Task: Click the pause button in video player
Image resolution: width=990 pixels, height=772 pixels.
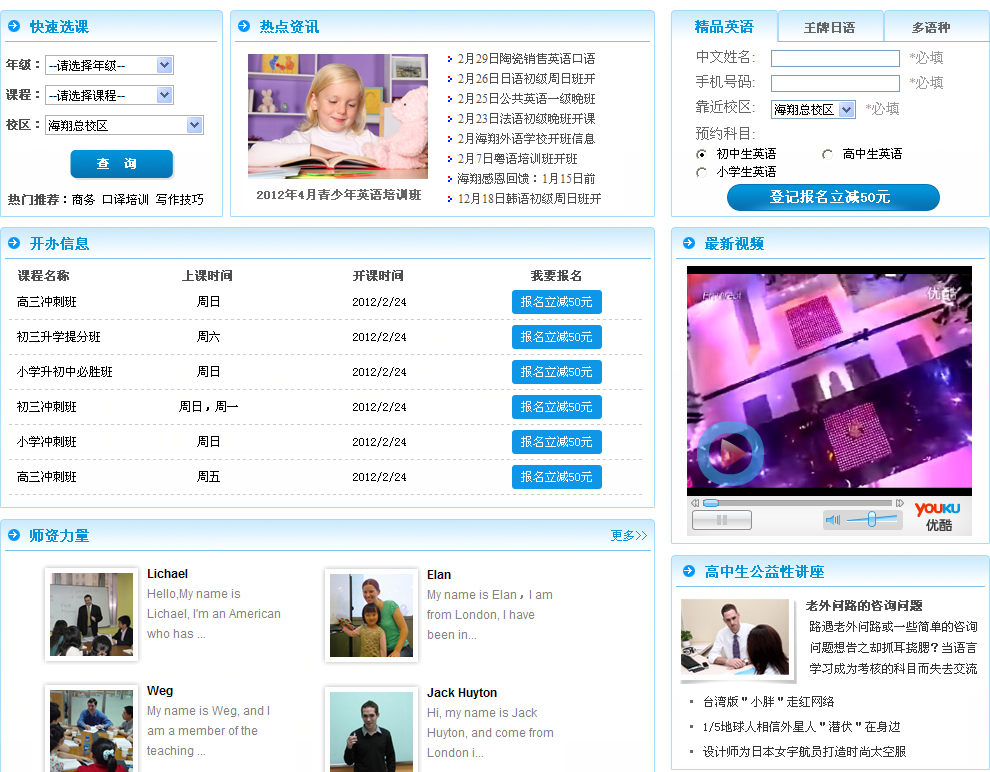Action: [721, 519]
